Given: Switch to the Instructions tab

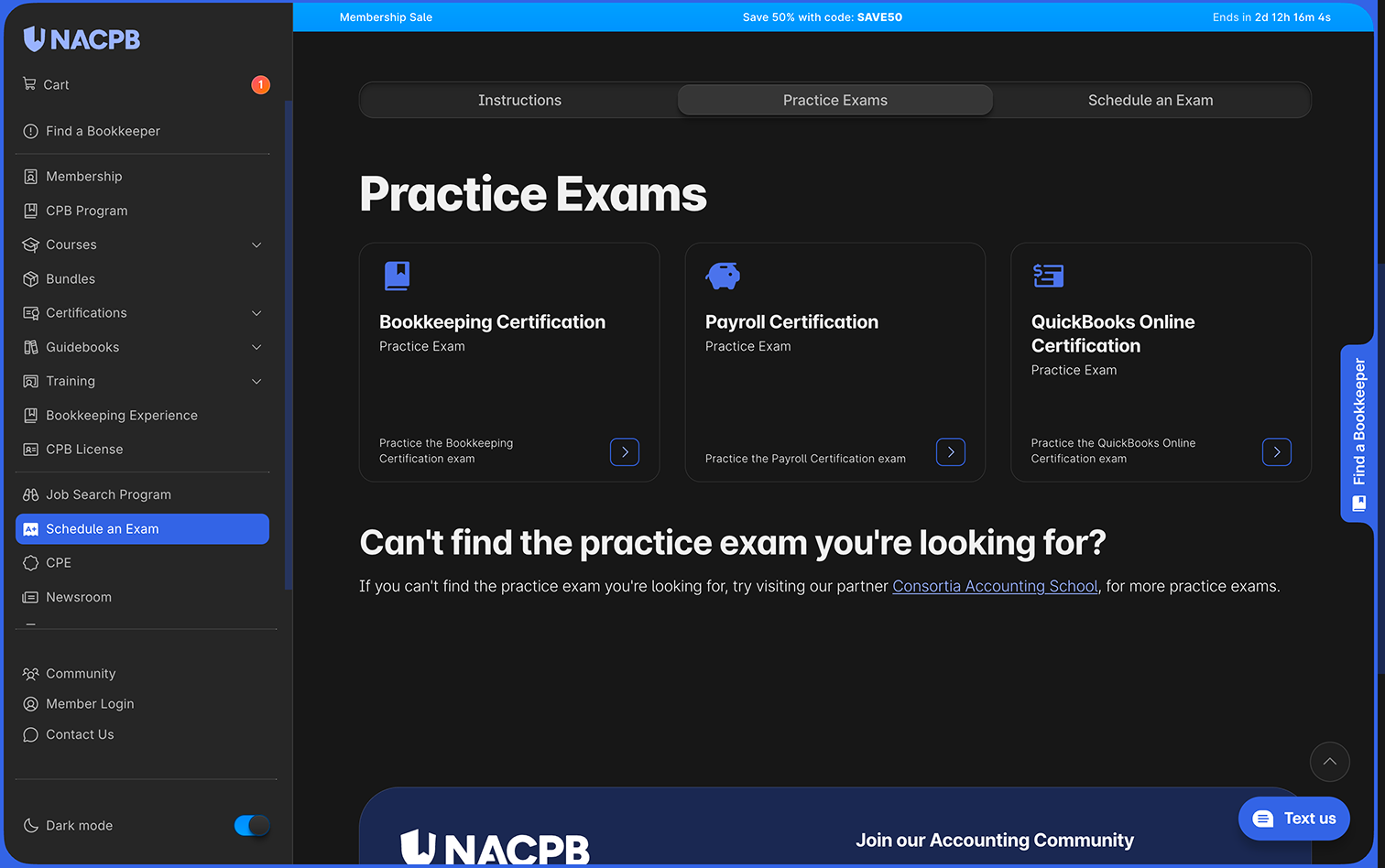Looking at the screenshot, I should pos(519,100).
